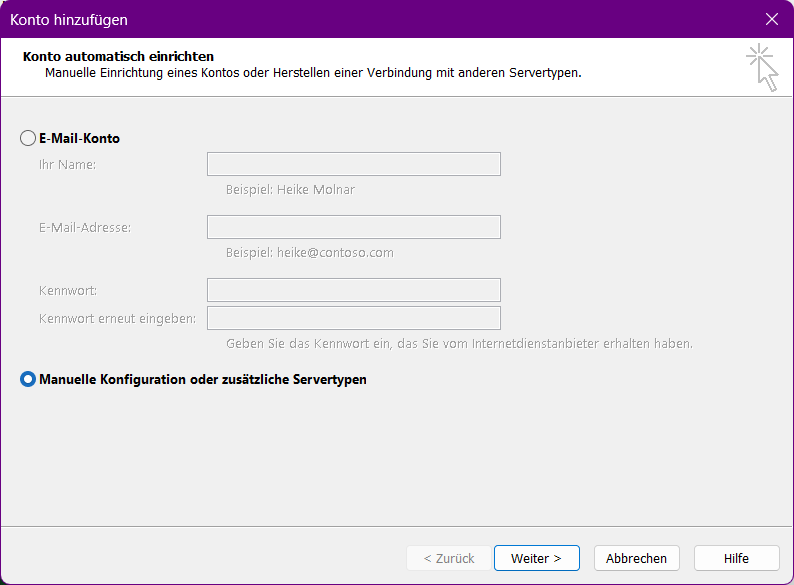
Task: Focus the E-Mail-Adresse input box
Action: 353,227
